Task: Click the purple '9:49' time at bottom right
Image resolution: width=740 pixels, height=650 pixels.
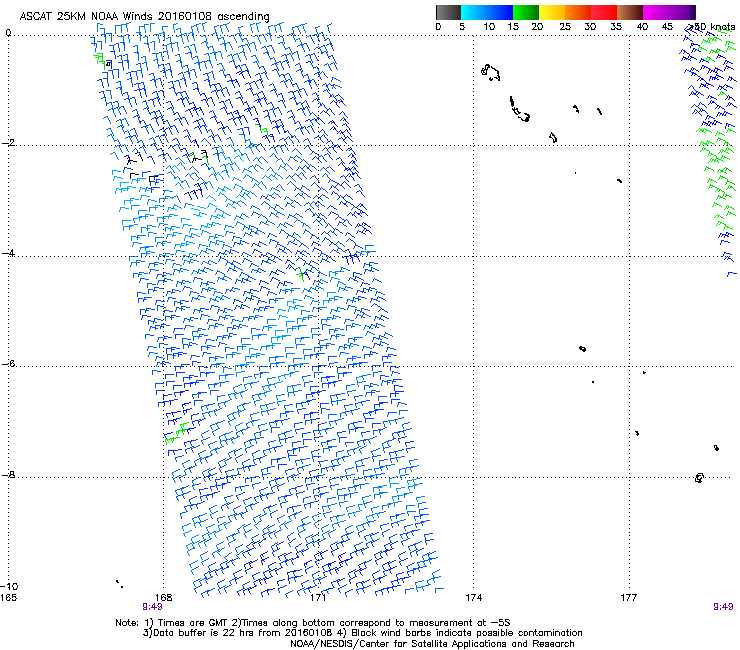Action: click(x=723, y=607)
